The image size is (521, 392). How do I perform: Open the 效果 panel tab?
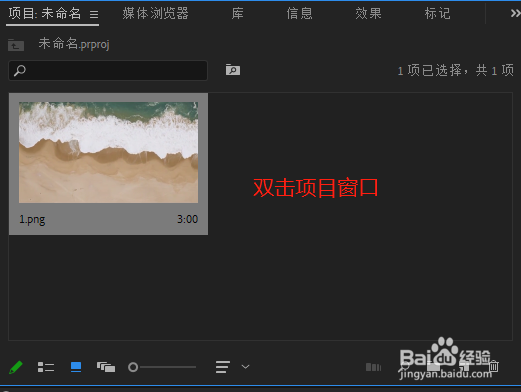tap(368, 14)
